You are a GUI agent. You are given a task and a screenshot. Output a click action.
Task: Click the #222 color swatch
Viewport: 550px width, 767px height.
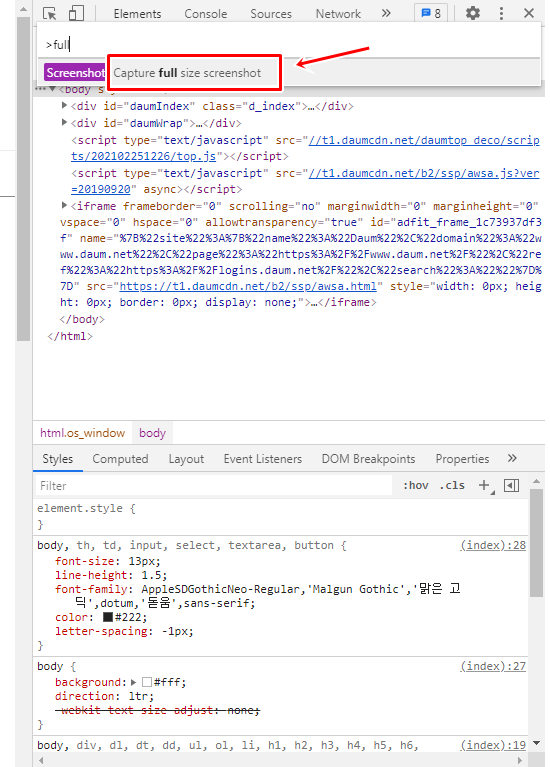point(108,617)
